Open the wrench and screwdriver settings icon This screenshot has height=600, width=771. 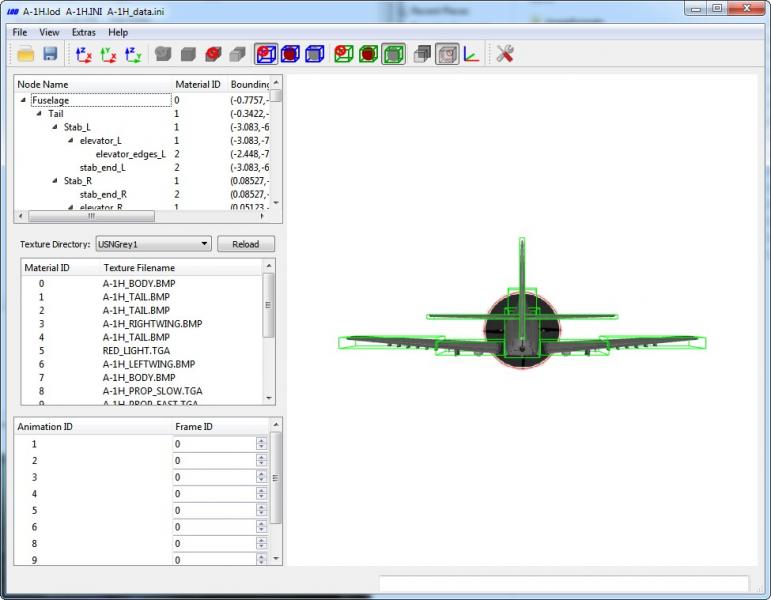[505, 54]
